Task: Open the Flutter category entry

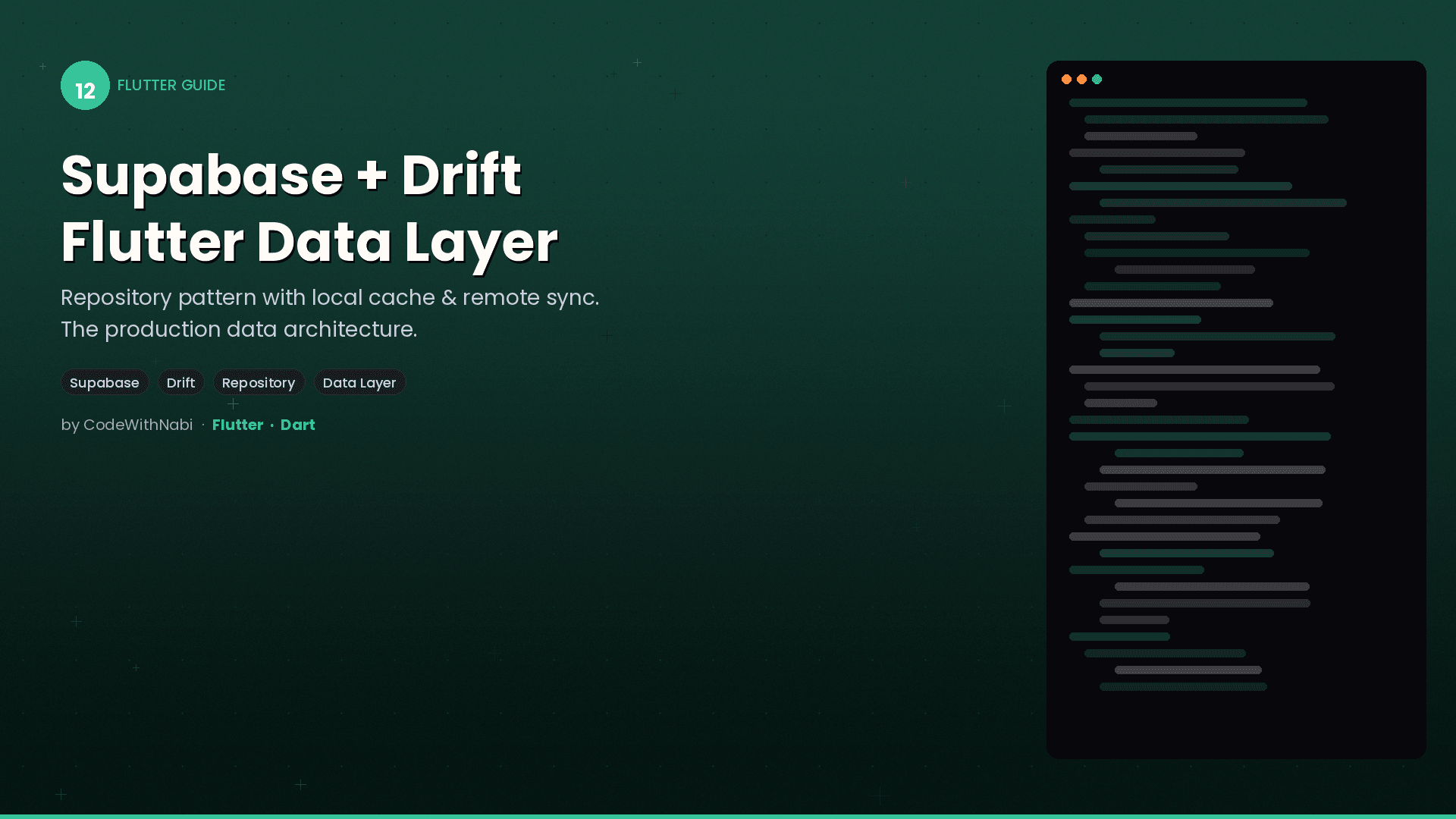Action: [x=237, y=425]
